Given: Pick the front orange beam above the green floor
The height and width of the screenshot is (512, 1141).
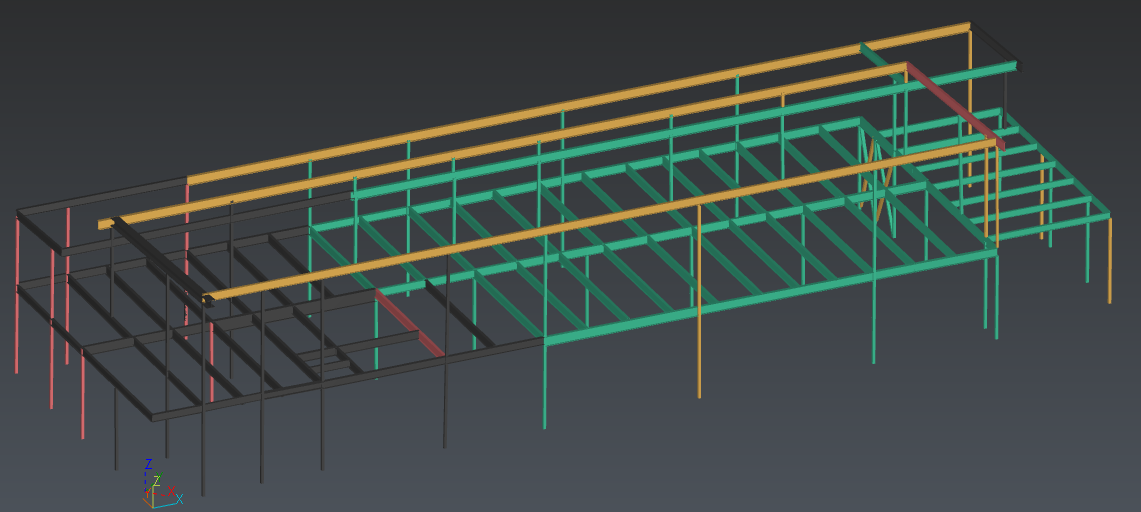Looking at the screenshot, I should pos(600,218).
